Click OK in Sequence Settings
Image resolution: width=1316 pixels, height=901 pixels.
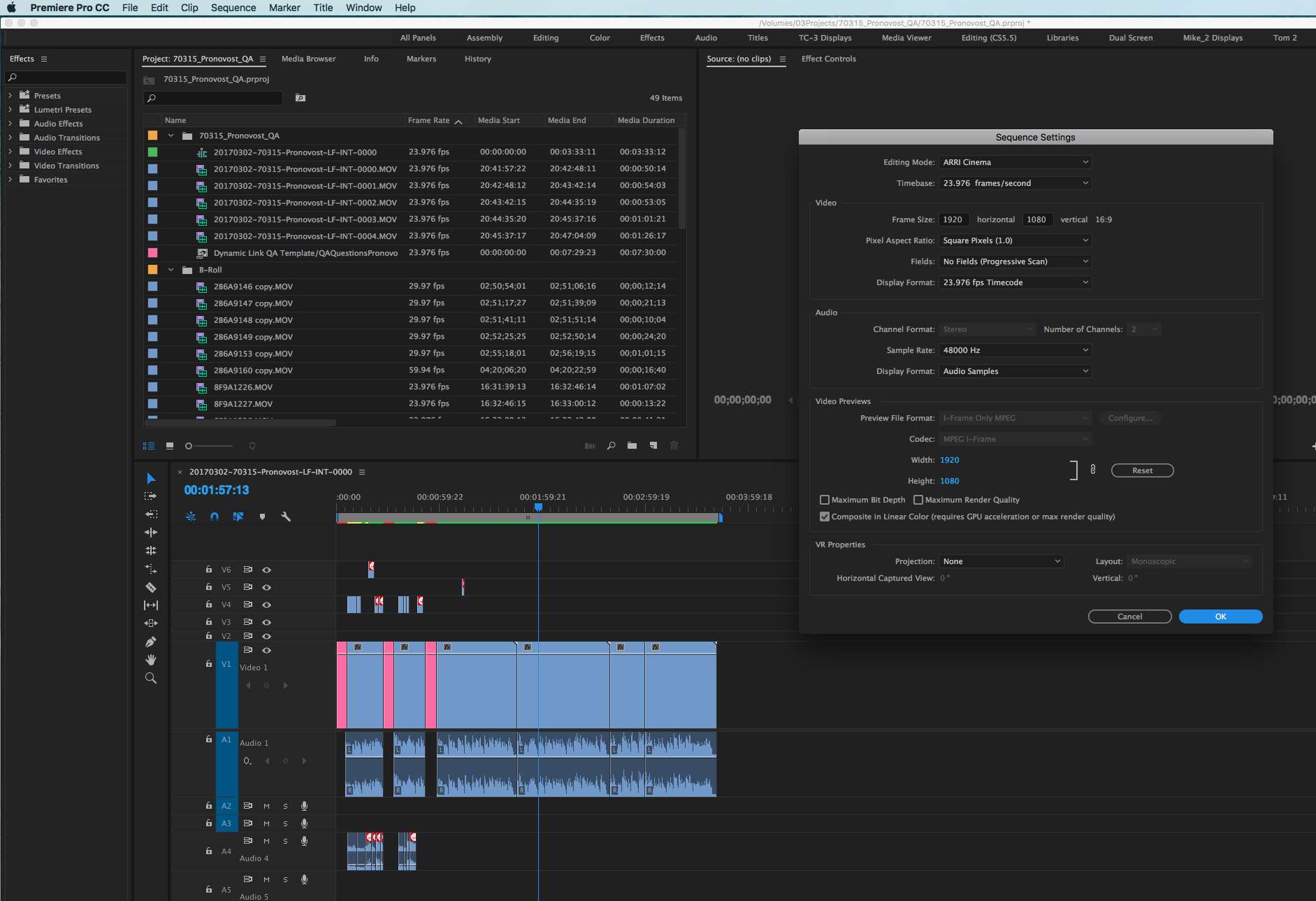pos(1220,617)
